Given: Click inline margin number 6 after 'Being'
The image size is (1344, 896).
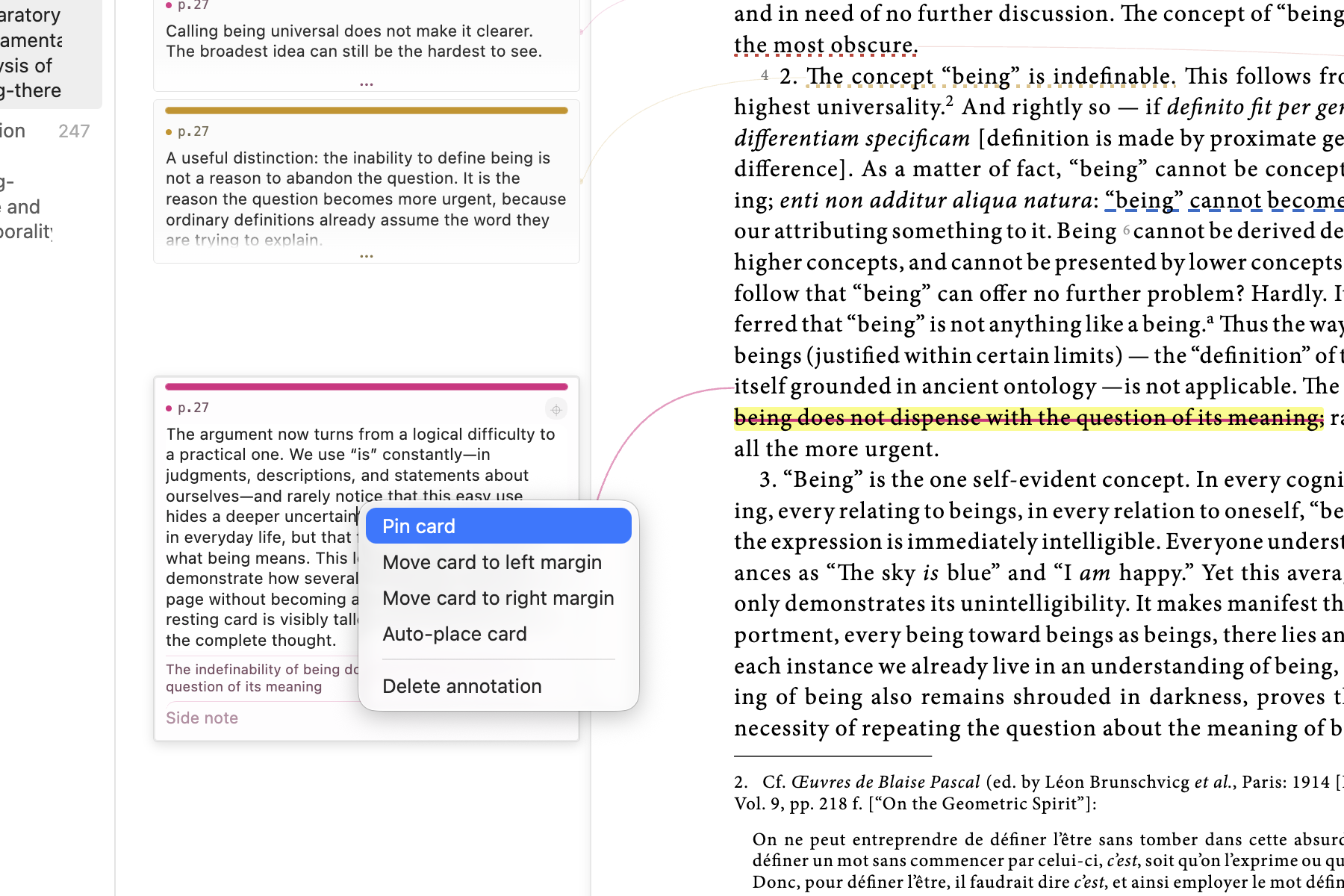Looking at the screenshot, I should [x=1126, y=231].
